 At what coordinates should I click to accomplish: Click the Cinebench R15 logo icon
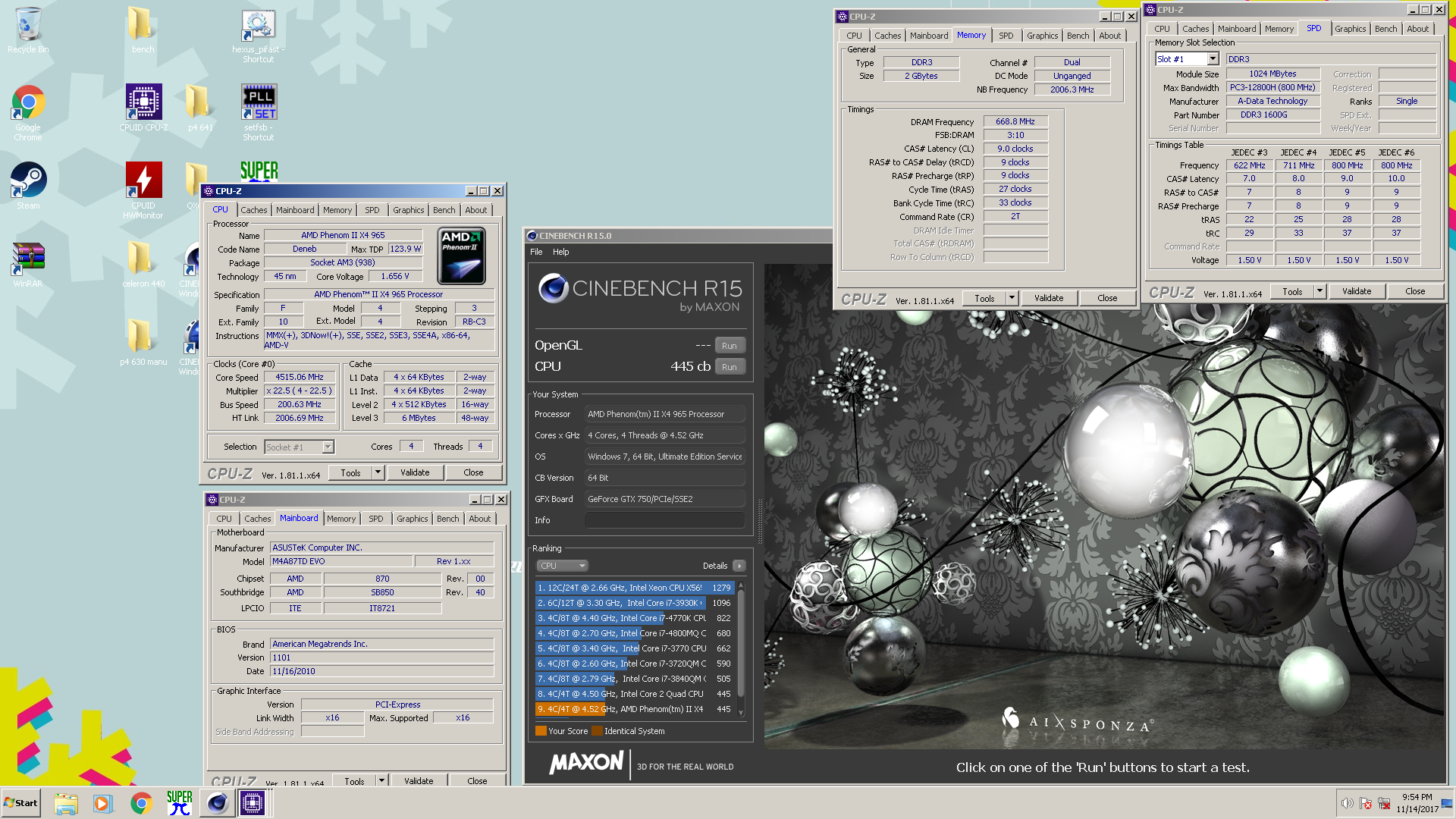pyautogui.click(x=554, y=288)
